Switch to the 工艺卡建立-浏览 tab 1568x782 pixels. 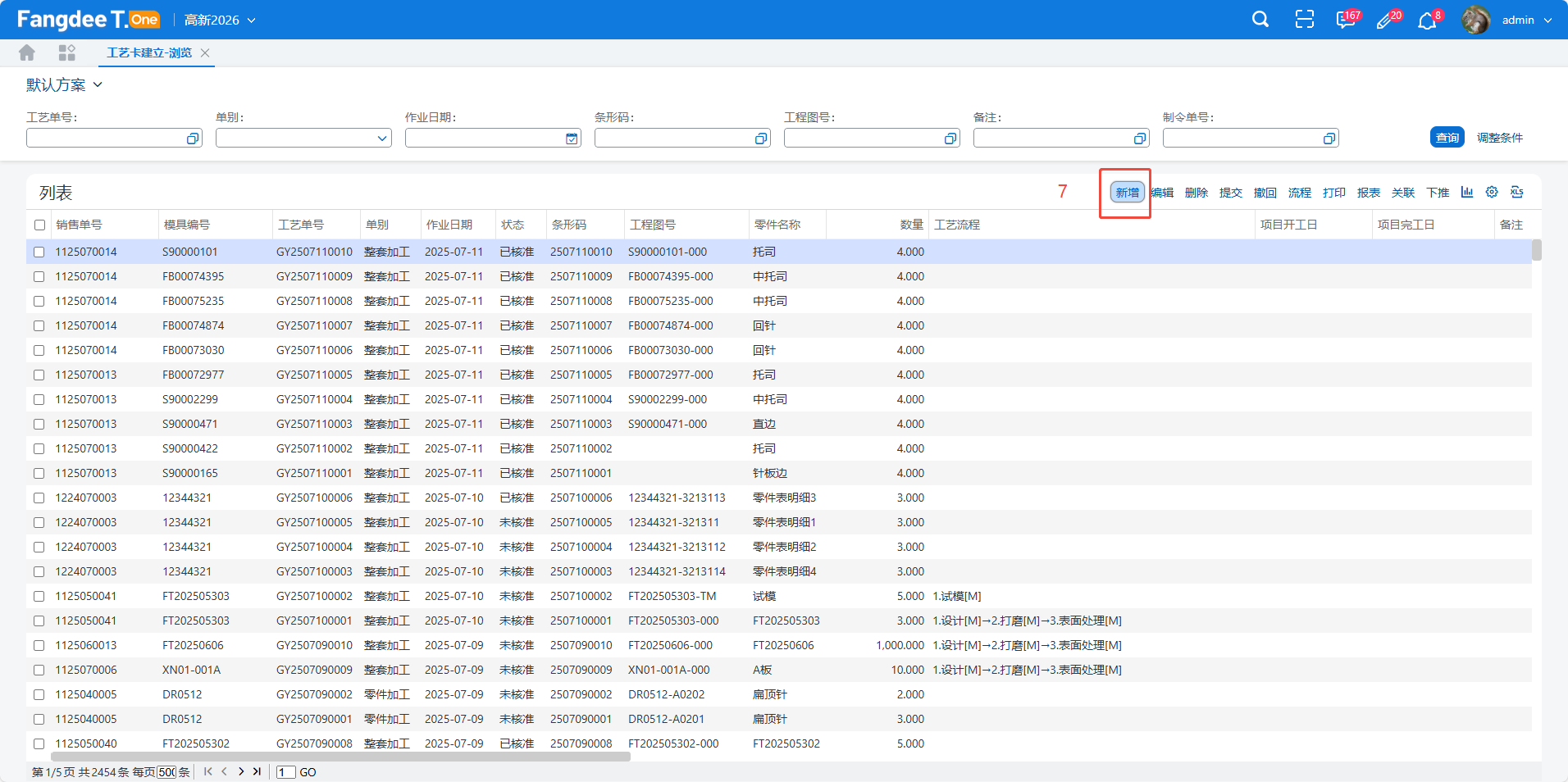(149, 53)
